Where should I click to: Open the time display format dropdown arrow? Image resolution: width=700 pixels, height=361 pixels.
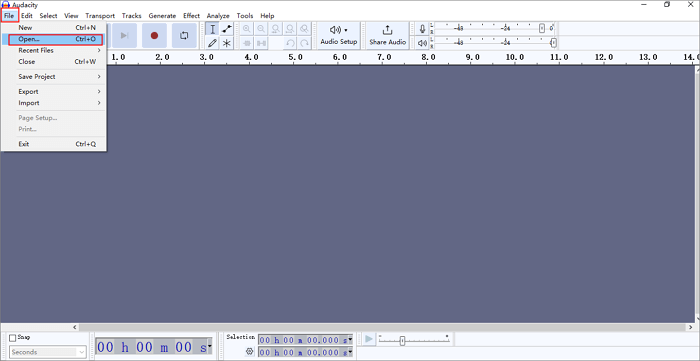[210, 346]
